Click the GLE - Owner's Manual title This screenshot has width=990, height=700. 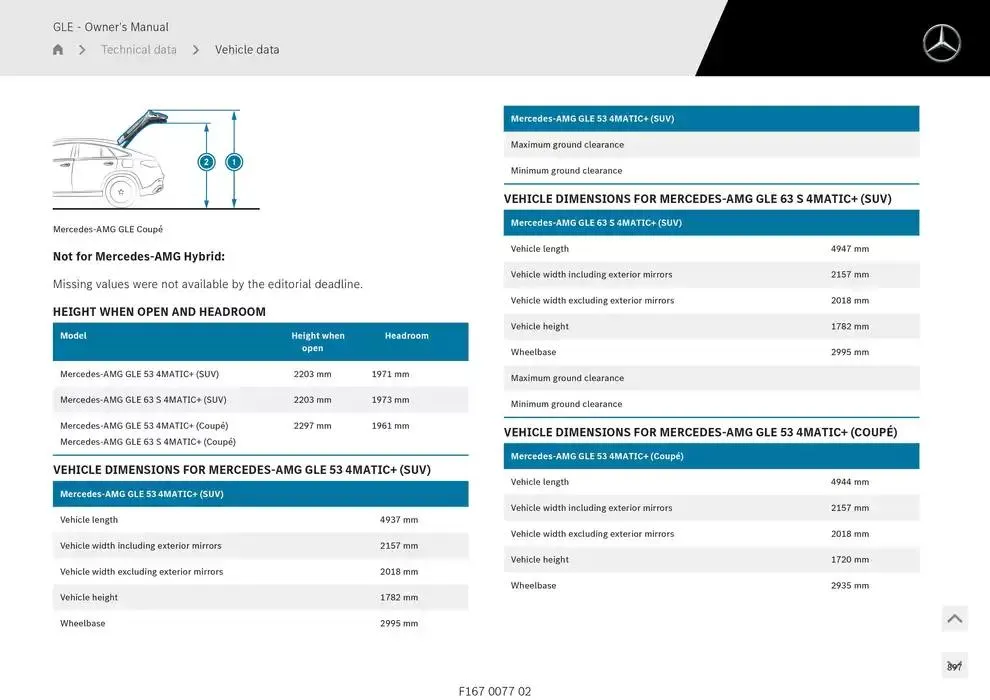pos(111,27)
